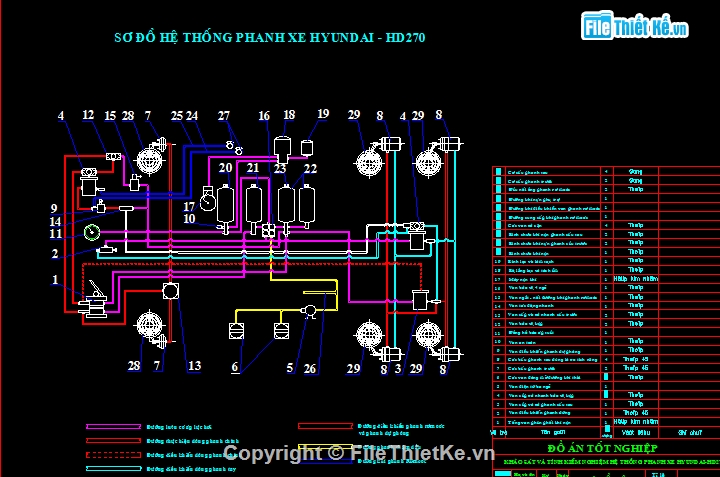Click the number label 5
720x477 pixels.
coord(290,368)
